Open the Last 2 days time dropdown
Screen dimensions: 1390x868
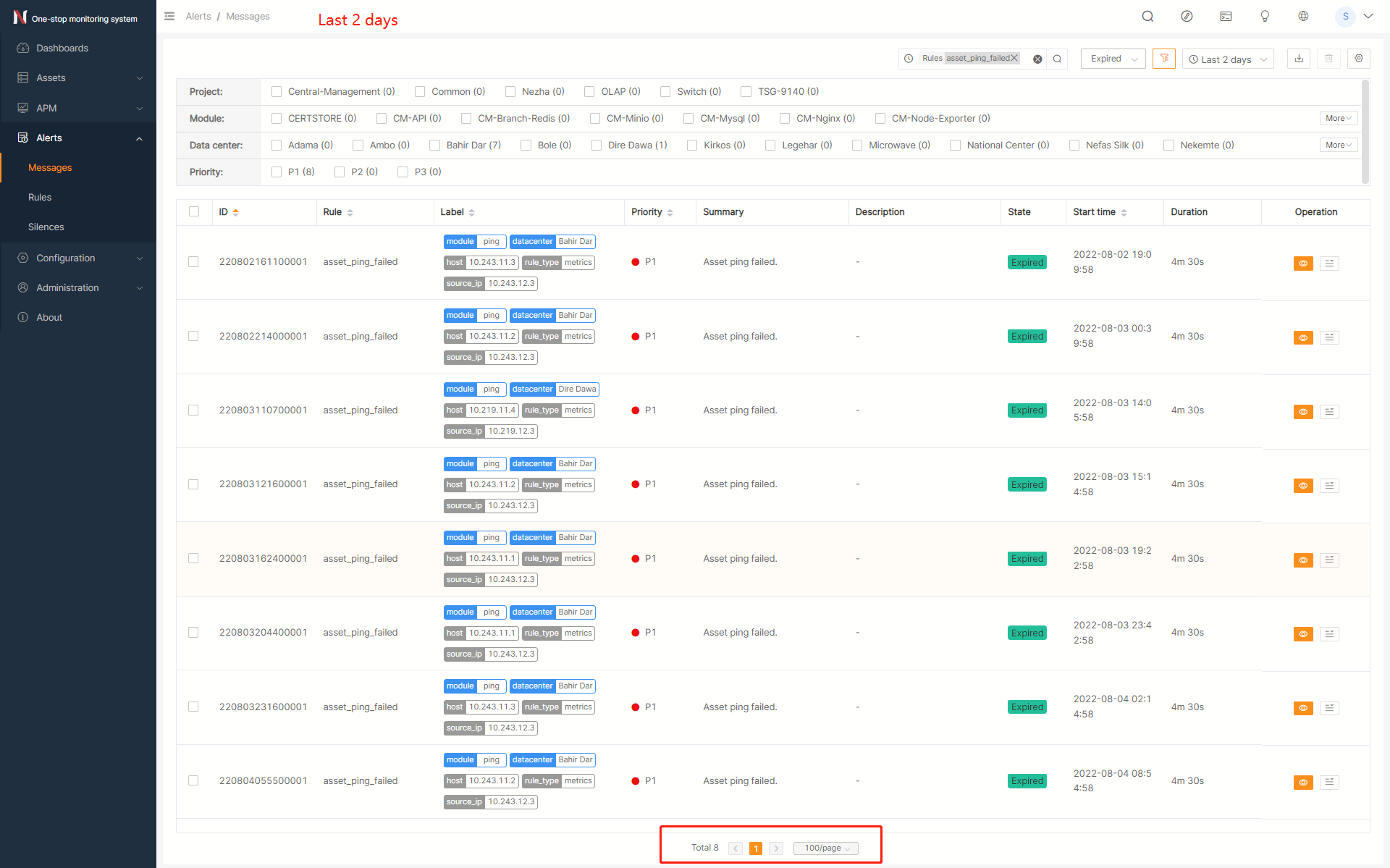pos(1229,59)
